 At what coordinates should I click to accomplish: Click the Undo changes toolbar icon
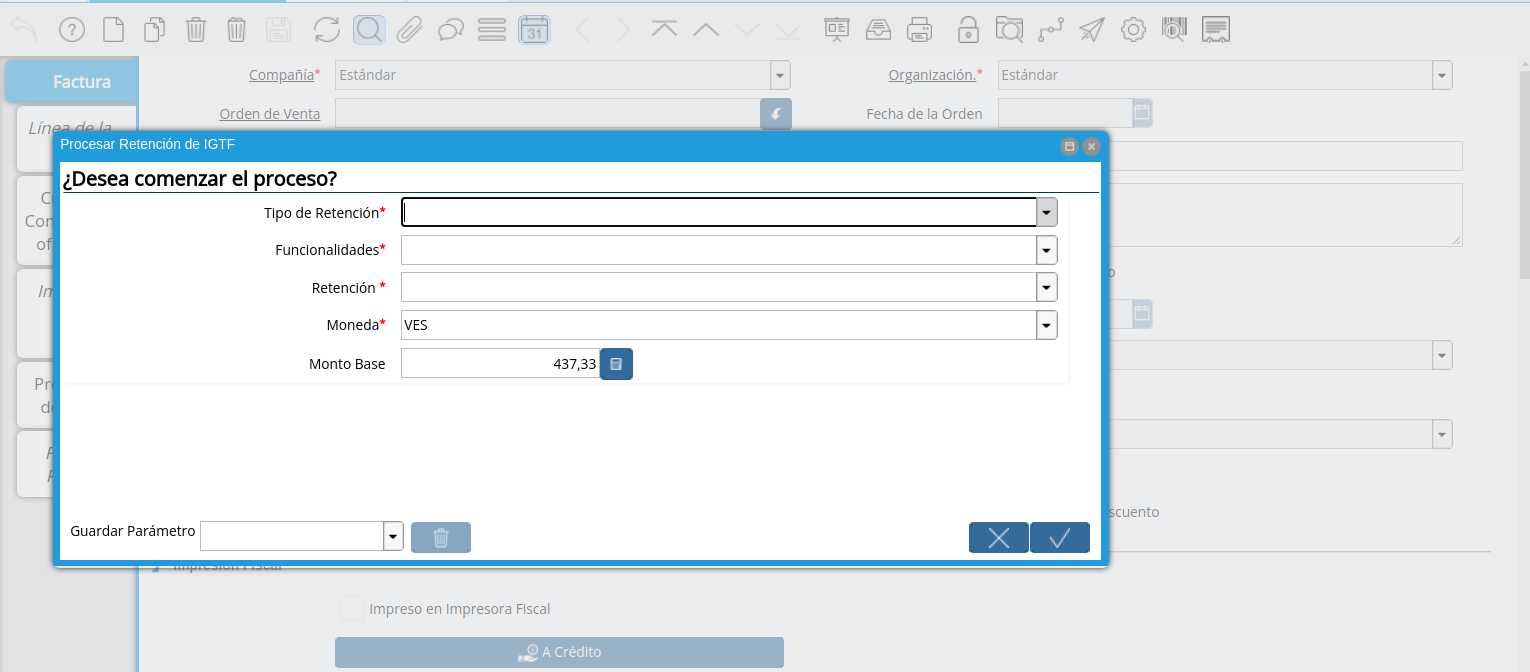(x=24, y=30)
